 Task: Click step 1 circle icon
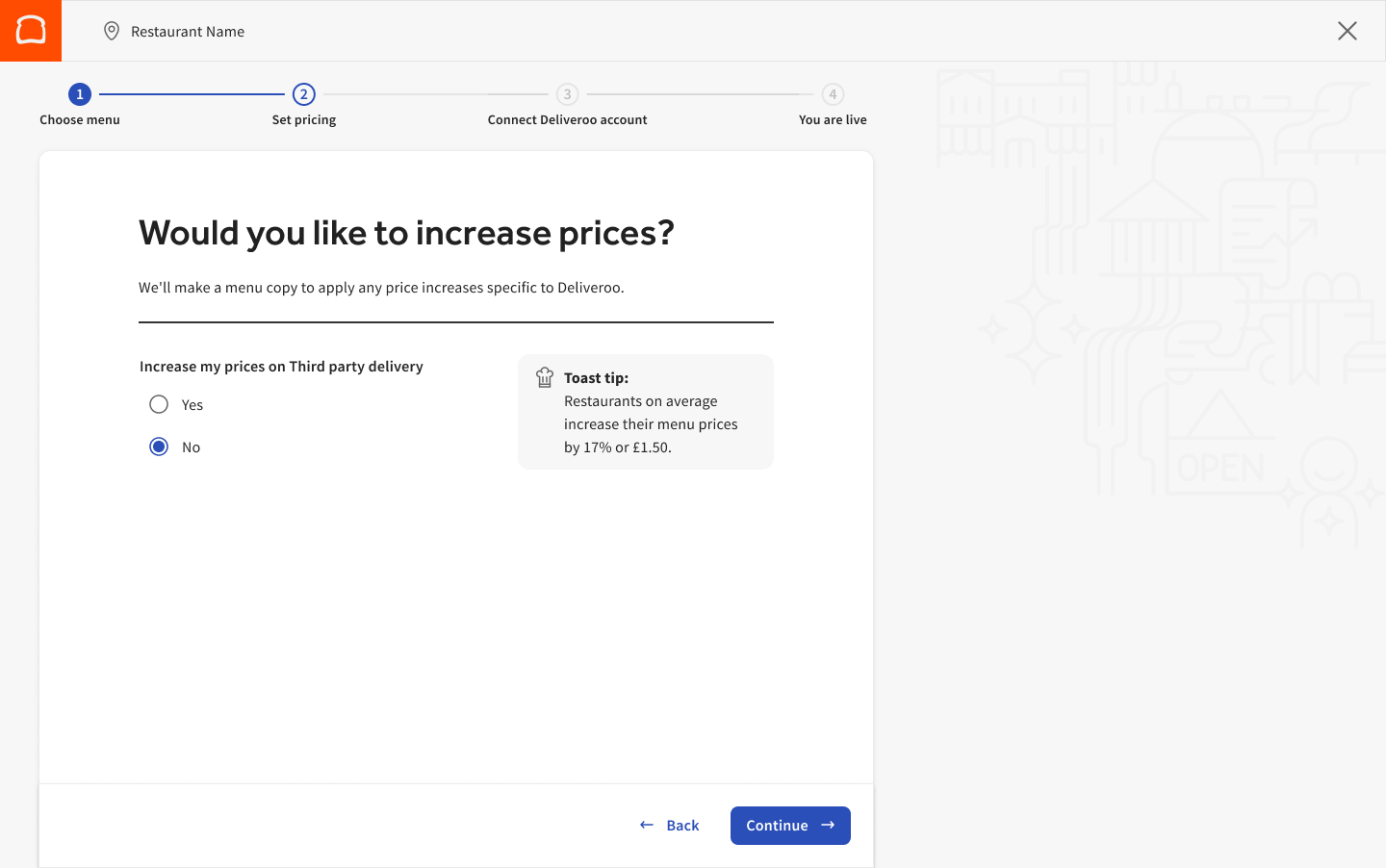pos(80,94)
